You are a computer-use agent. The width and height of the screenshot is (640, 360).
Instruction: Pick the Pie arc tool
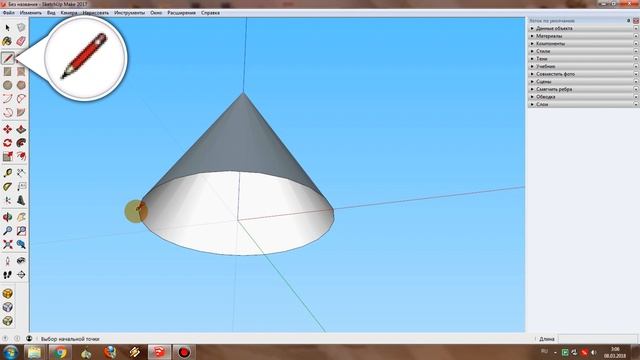coord(21,112)
